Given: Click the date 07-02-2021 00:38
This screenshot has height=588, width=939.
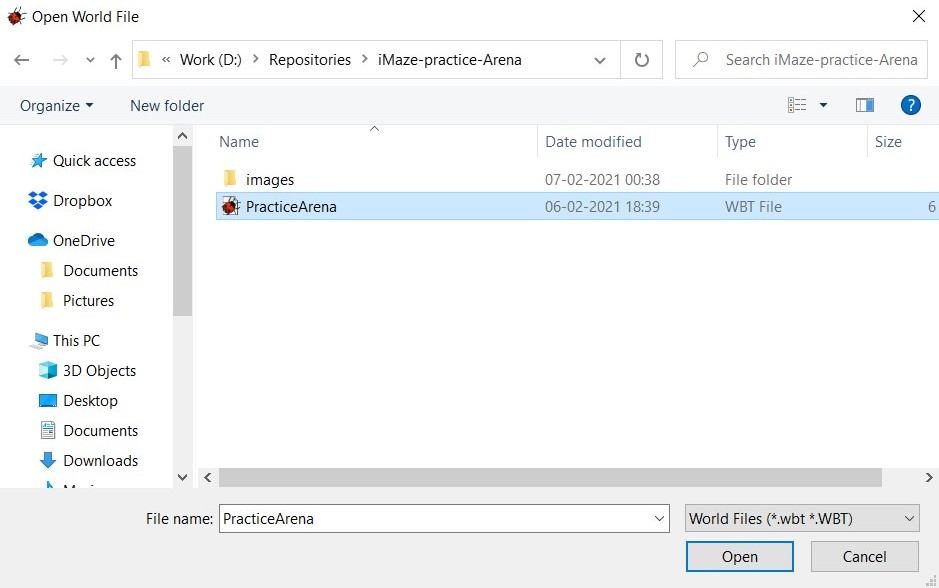Looking at the screenshot, I should 602,180.
